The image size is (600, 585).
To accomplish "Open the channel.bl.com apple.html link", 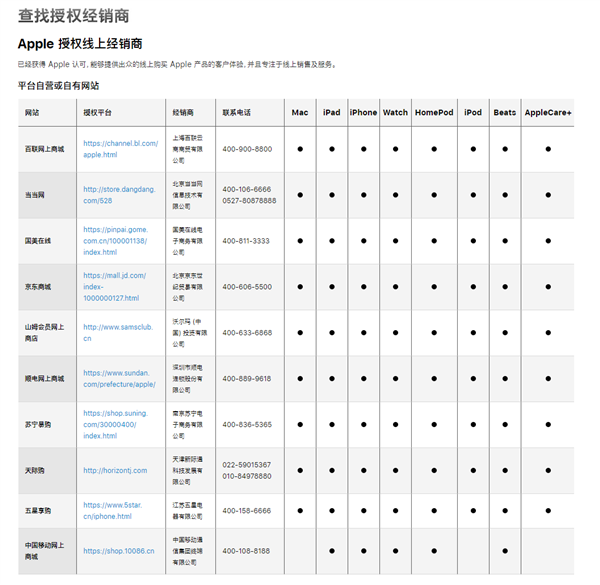I will [120, 149].
